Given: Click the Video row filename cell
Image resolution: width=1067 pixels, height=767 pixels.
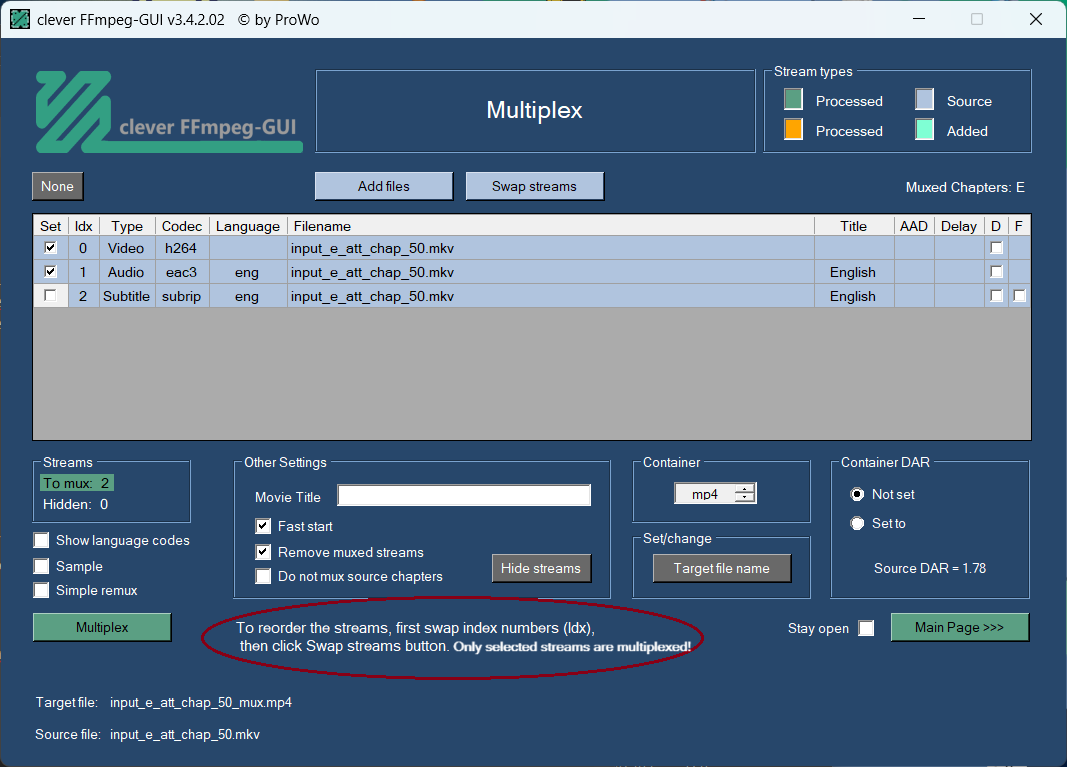Looking at the screenshot, I should [x=551, y=248].
